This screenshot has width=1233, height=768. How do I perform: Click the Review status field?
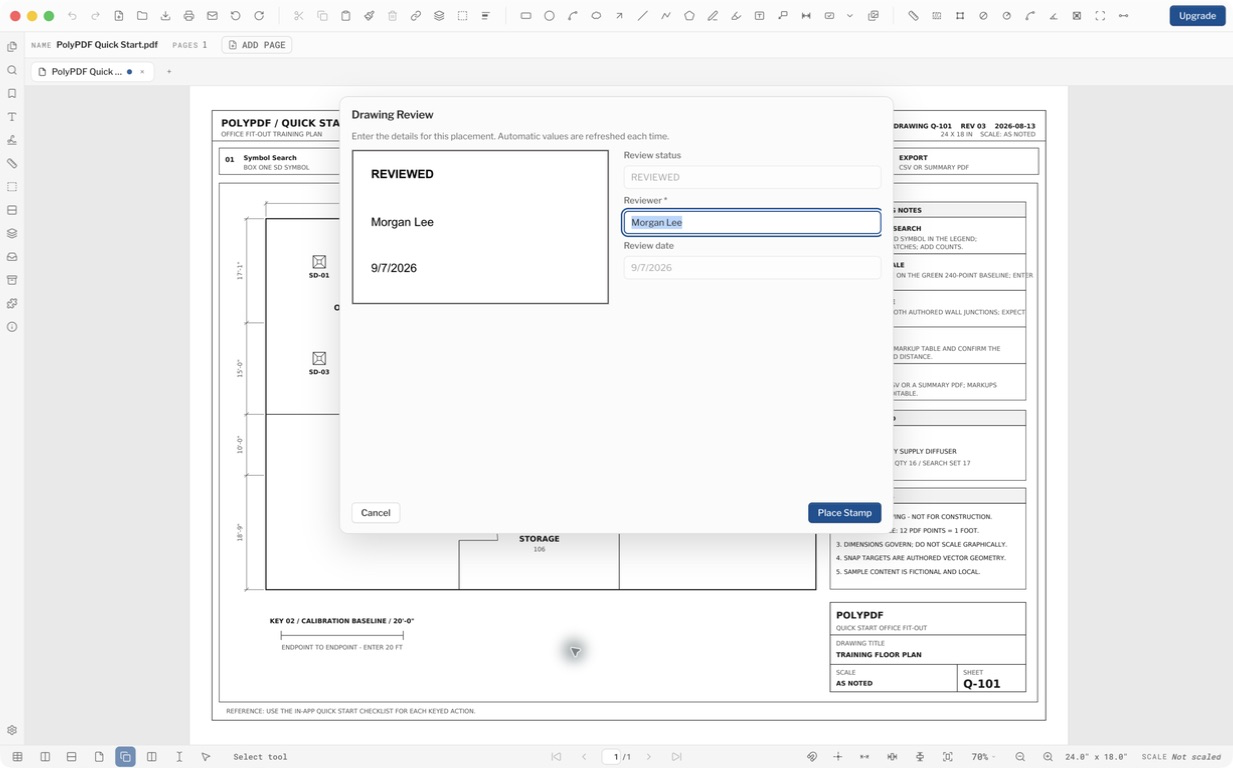coord(752,177)
